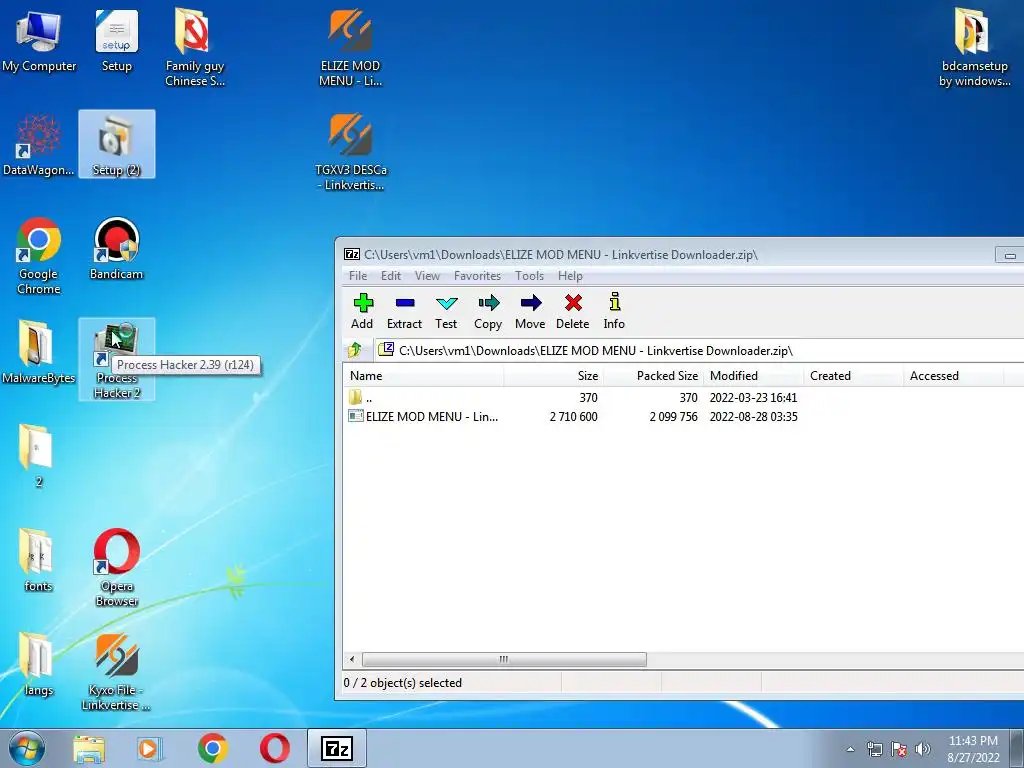1024x768 pixels.
Task: Sort by the Size column header
Action: [554, 376]
